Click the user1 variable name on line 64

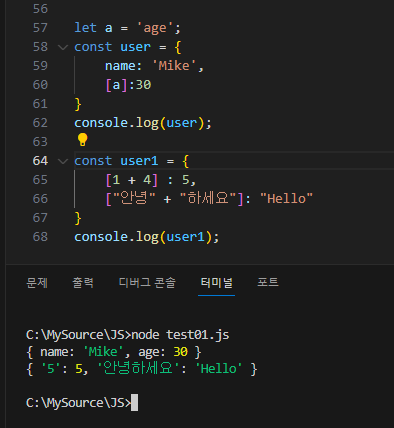(139, 161)
